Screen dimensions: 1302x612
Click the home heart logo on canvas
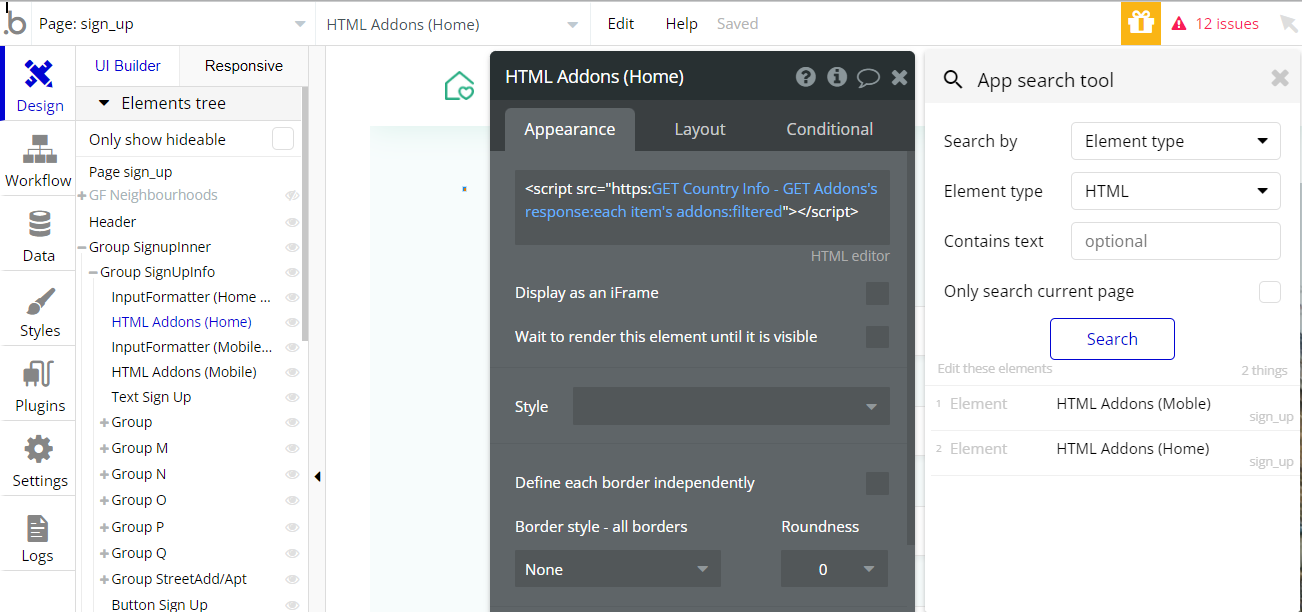coord(459,86)
